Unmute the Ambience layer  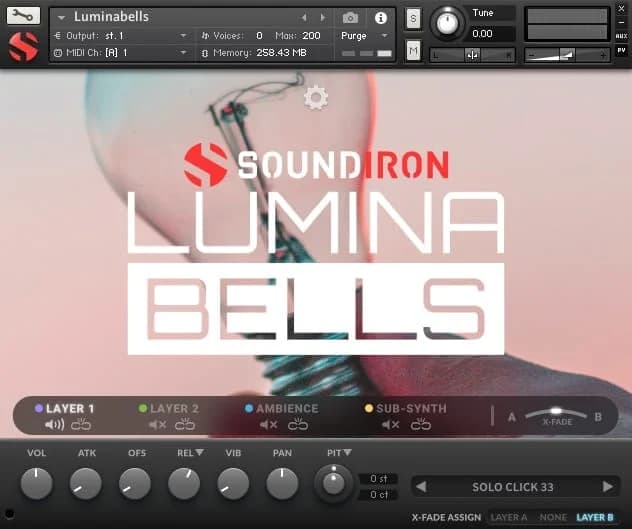tap(268, 425)
